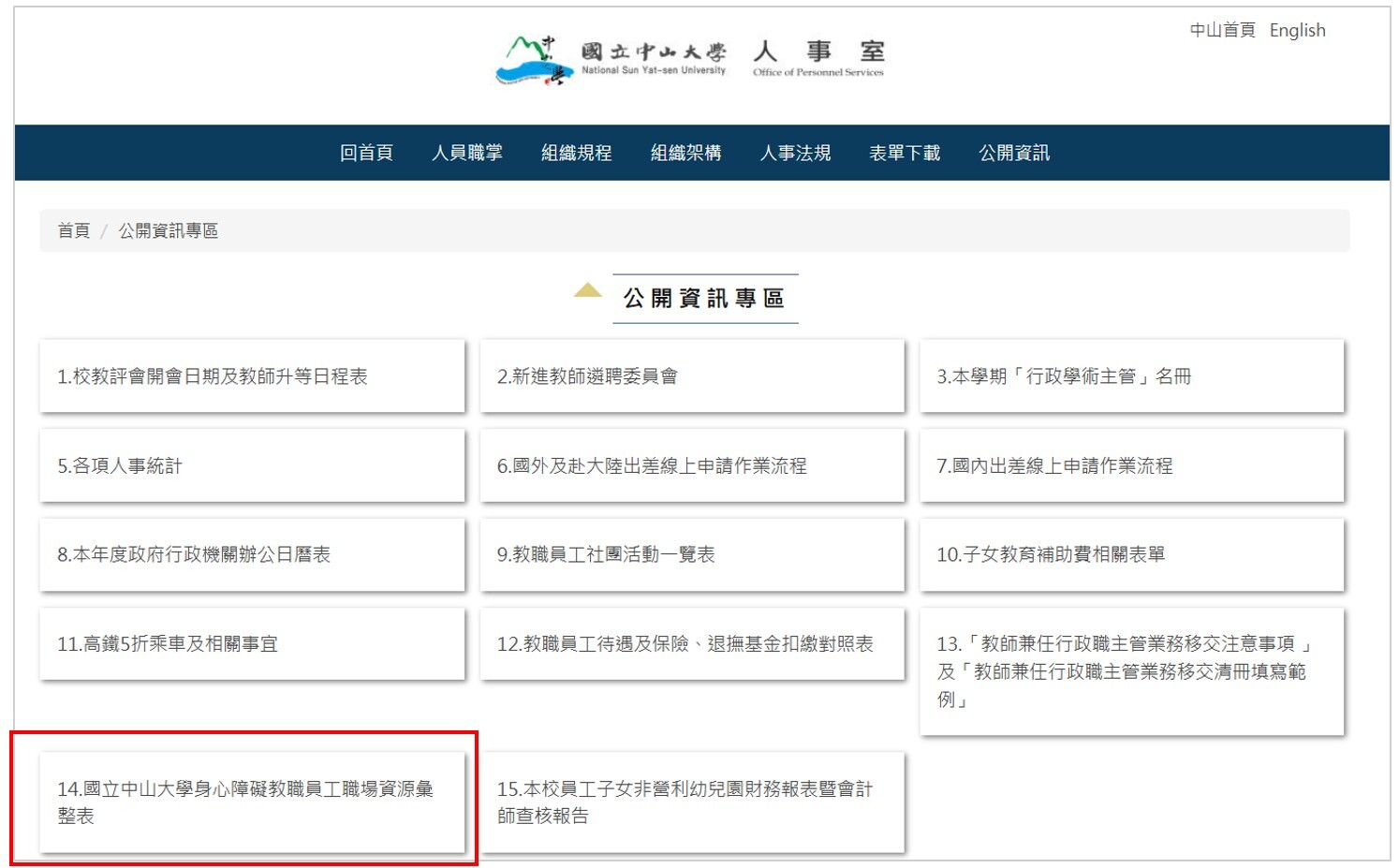Screen dimensions: 1399x868
Task: Go to 組織架構 in the menu
Action: tap(685, 153)
